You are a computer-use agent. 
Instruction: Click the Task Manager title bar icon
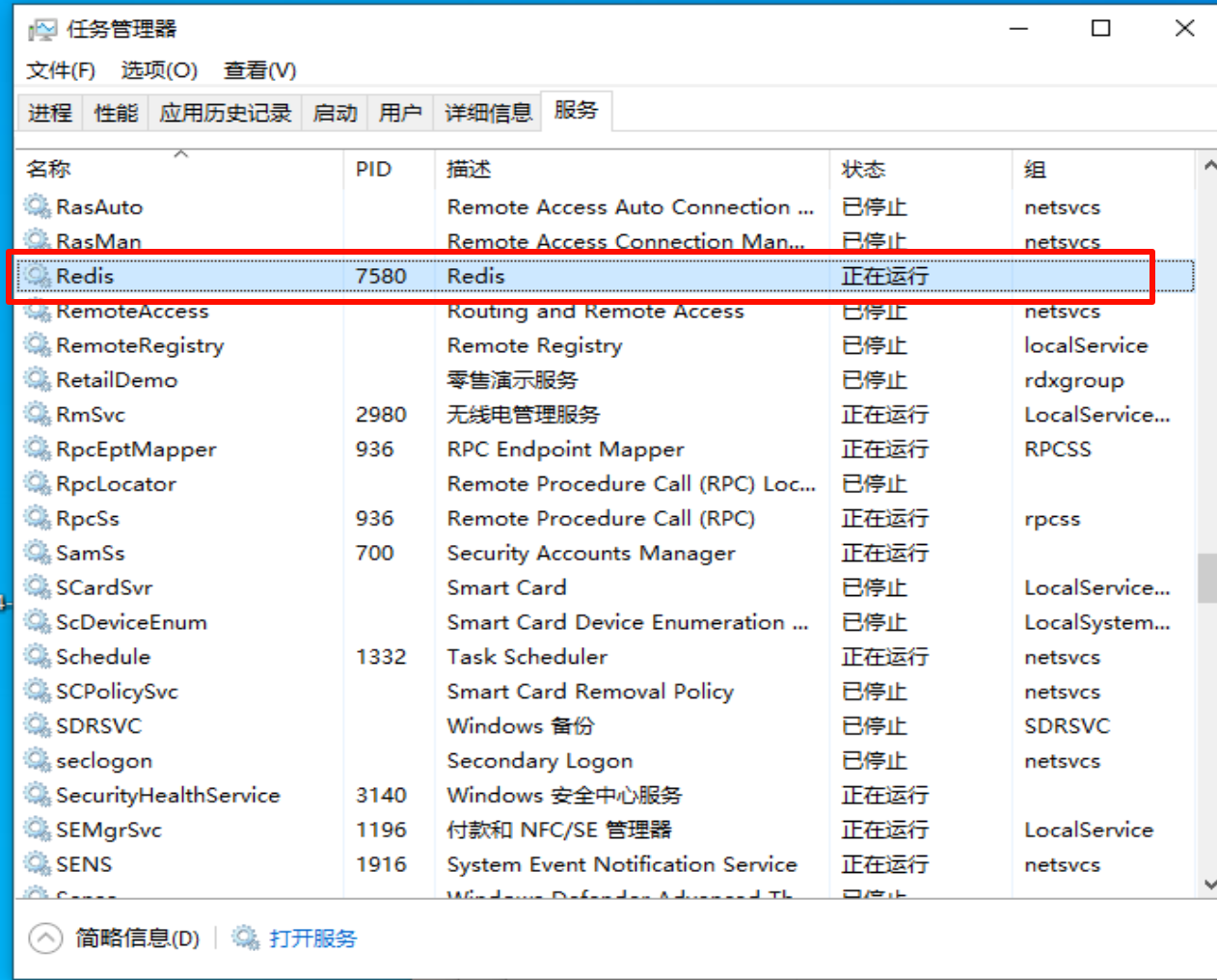point(41,30)
